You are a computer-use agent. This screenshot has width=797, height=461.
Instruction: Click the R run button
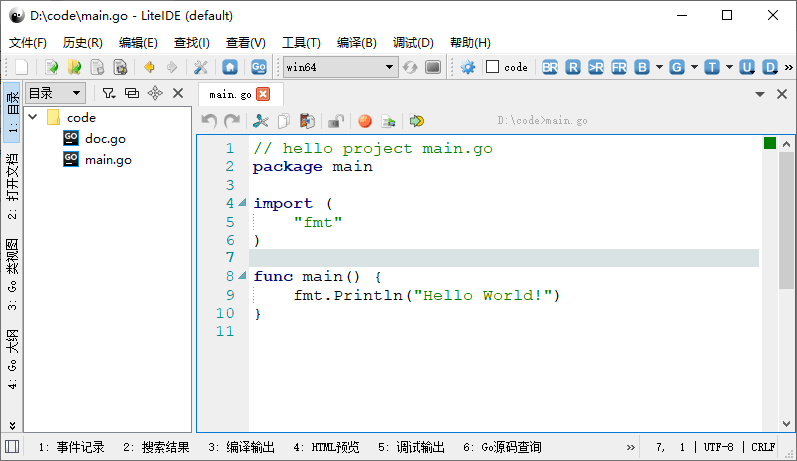(x=573, y=67)
